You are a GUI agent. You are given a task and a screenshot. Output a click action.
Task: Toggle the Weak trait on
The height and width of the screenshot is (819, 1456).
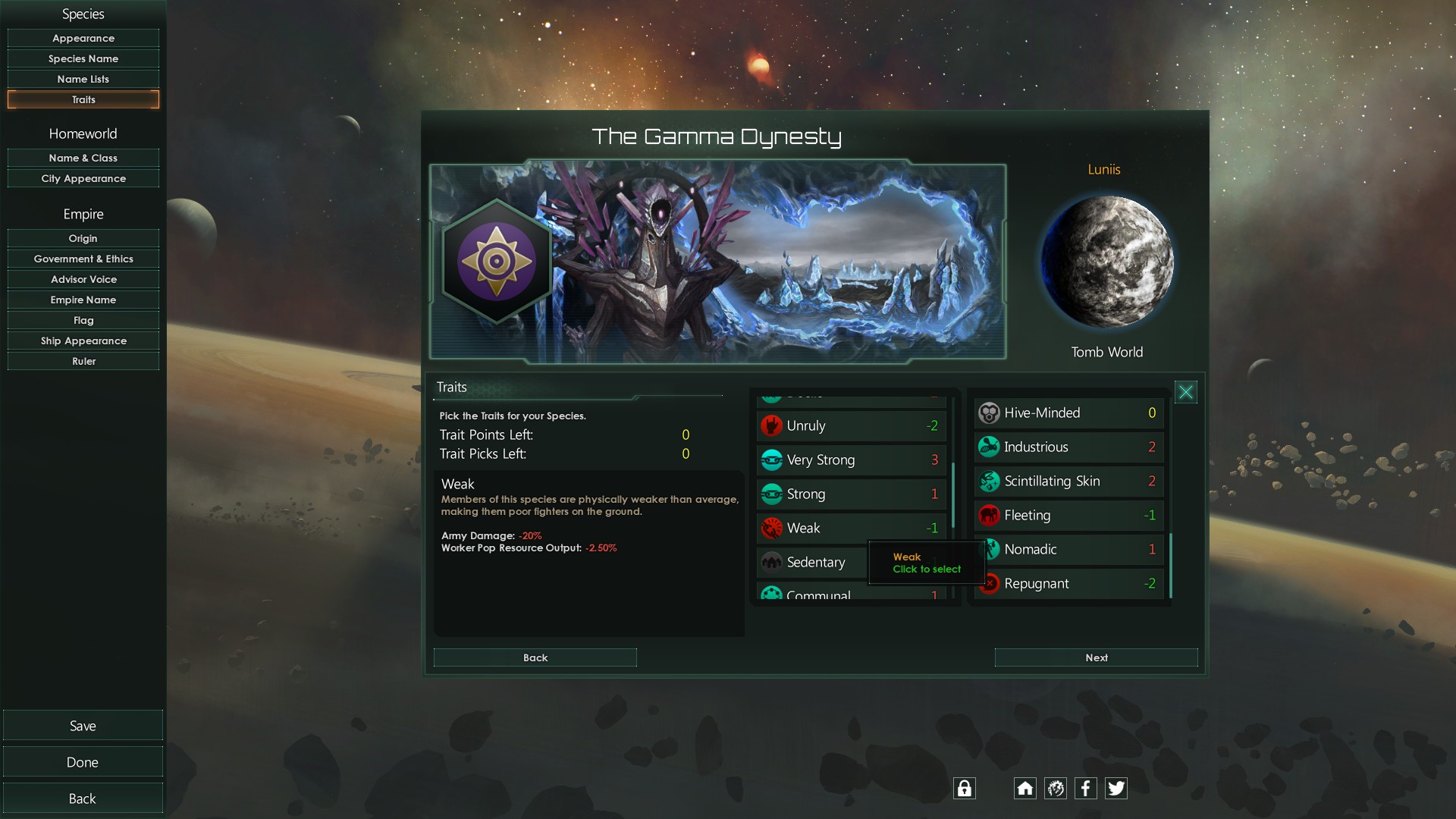click(851, 528)
